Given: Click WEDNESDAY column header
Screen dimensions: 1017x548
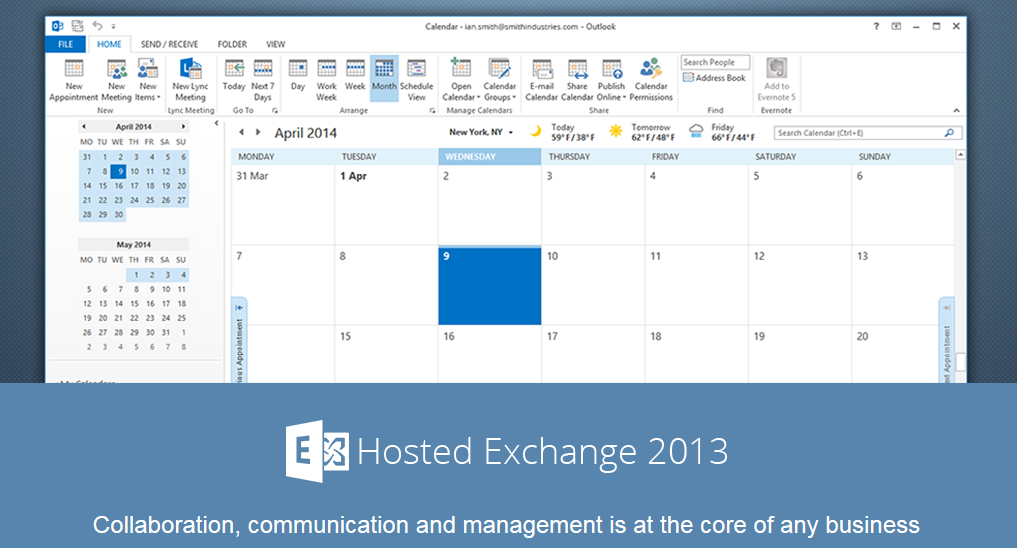Looking at the screenshot, I should point(490,157).
